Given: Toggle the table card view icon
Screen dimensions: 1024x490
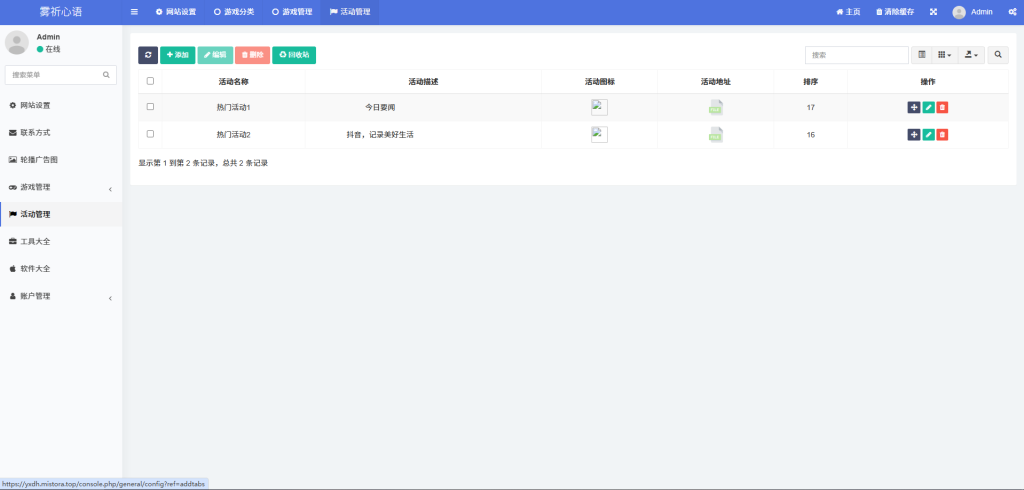Looking at the screenshot, I should tap(922, 55).
